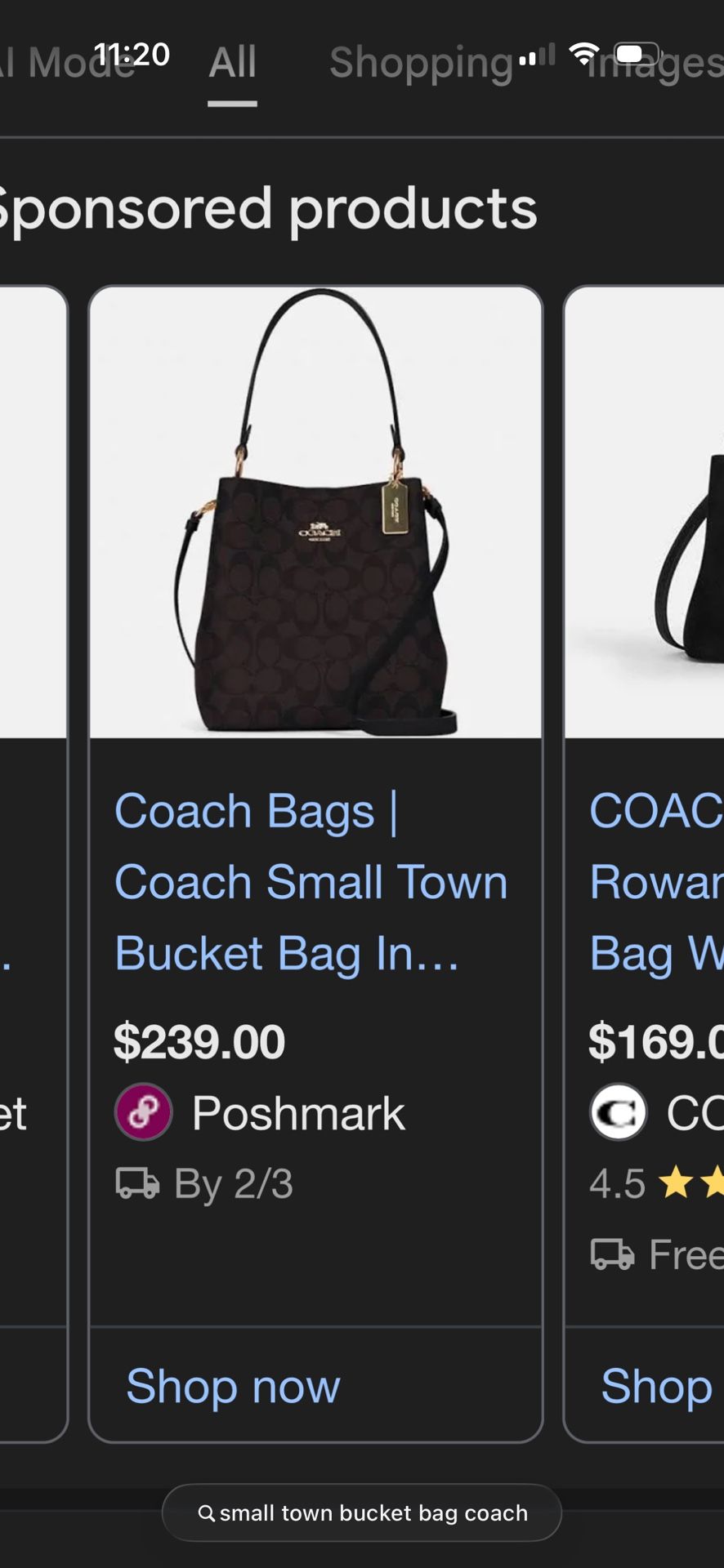The height and width of the screenshot is (1568, 724).
Task: Tap Shop now on Poshmark listing
Action: coord(233,1387)
